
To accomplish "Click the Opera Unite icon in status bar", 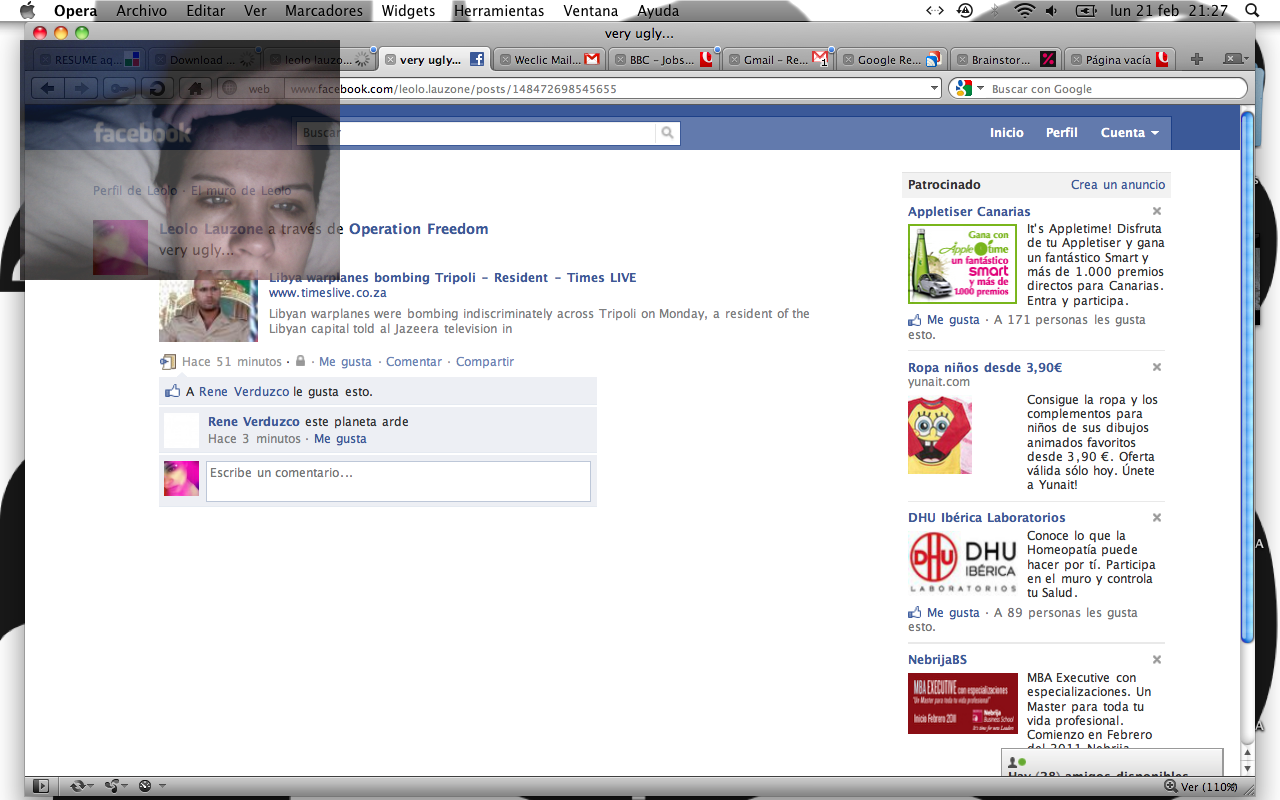I will coord(113,786).
